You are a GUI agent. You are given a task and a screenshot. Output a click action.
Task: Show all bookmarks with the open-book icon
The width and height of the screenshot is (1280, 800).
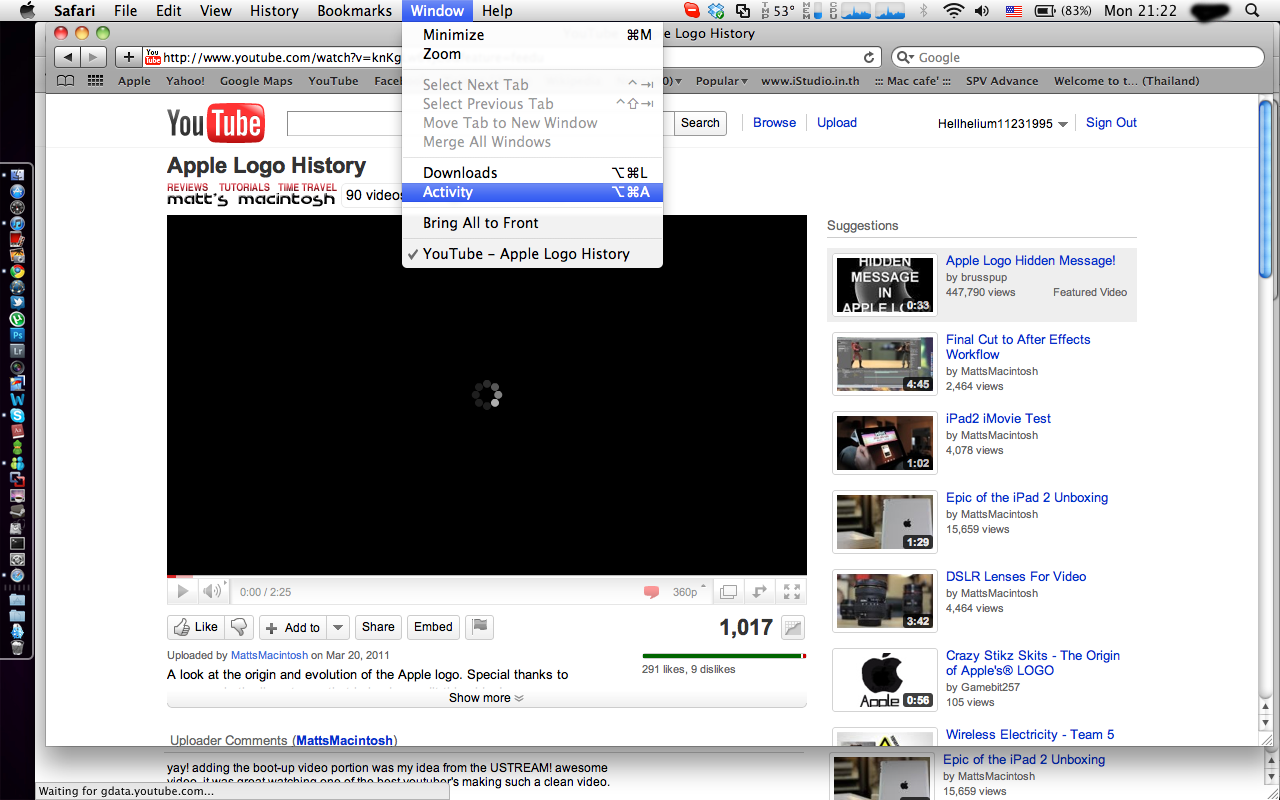coord(66,81)
